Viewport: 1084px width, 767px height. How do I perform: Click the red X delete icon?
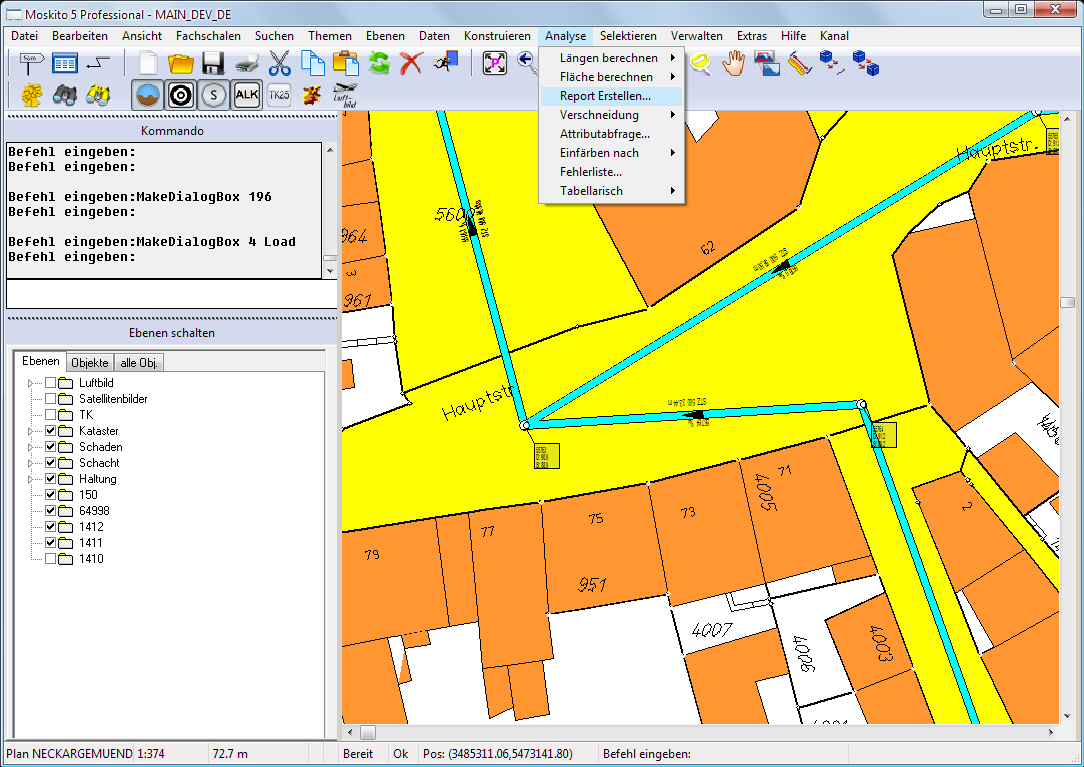(x=411, y=63)
